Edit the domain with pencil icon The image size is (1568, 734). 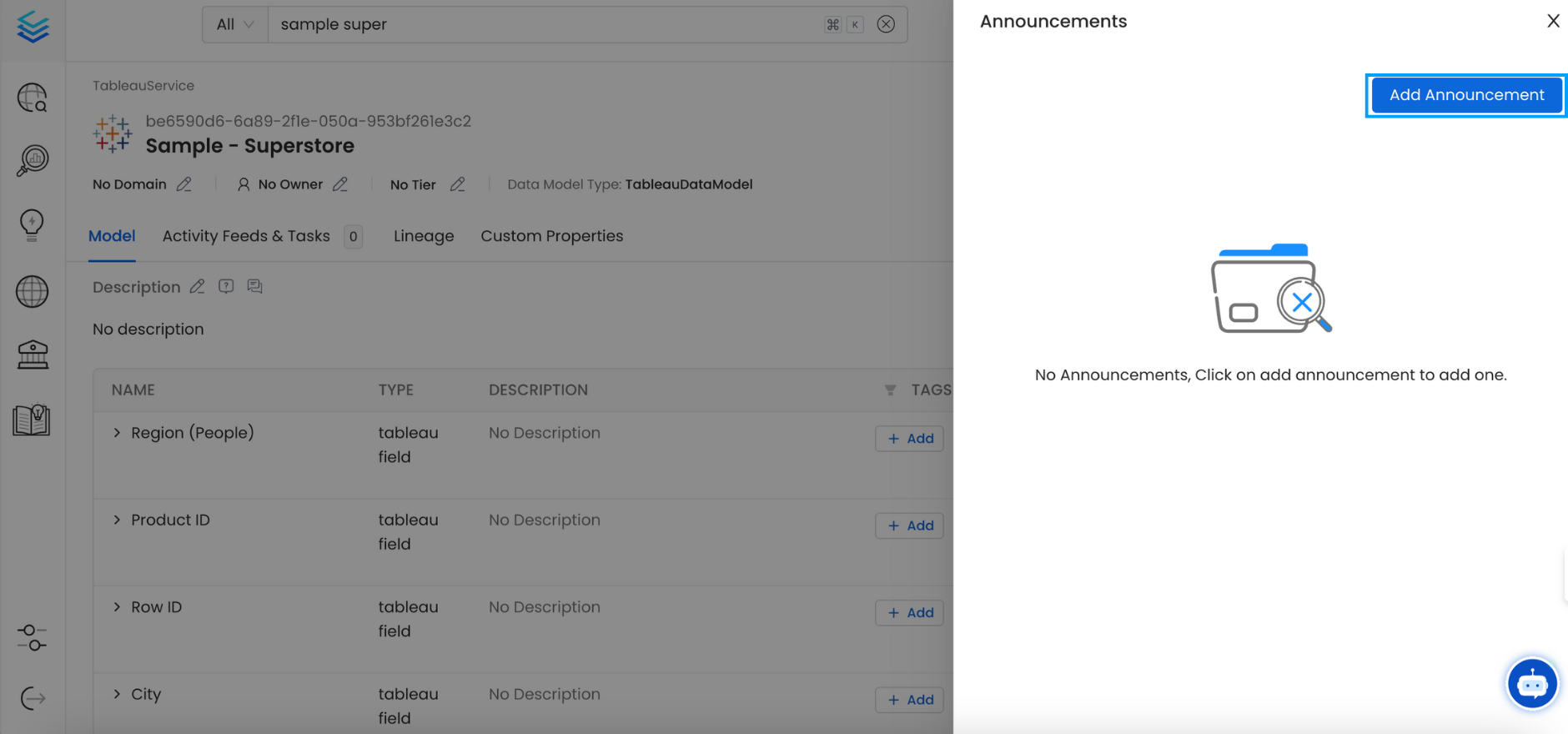184,184
